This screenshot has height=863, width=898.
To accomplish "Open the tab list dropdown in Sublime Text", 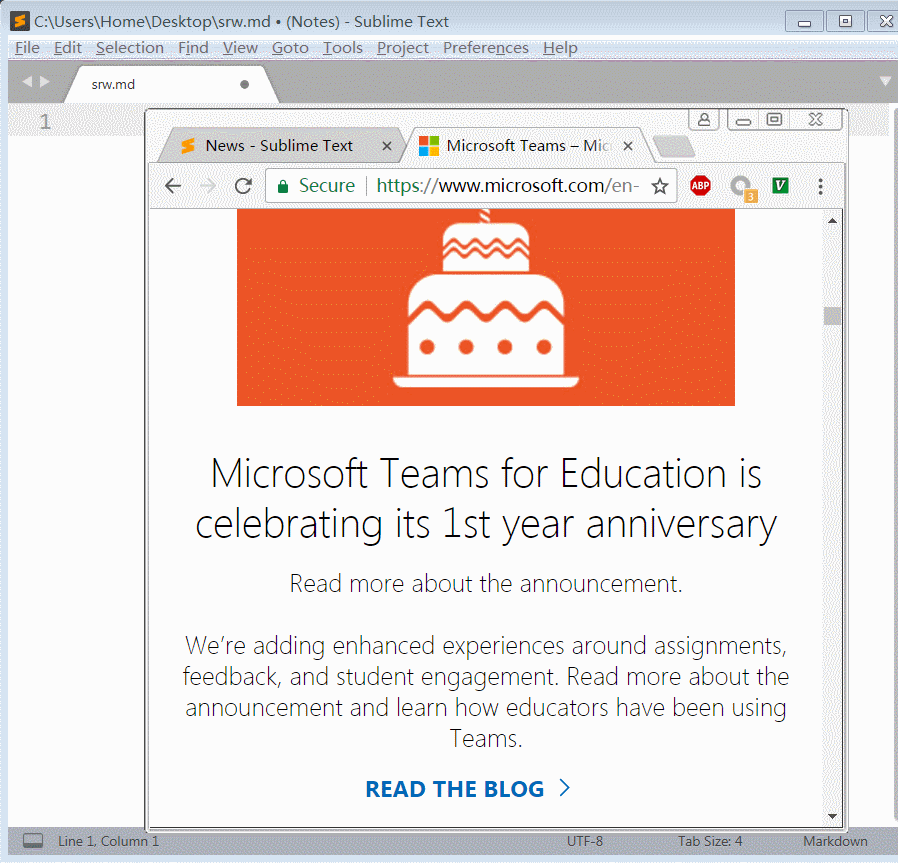I will pos(885,81).
